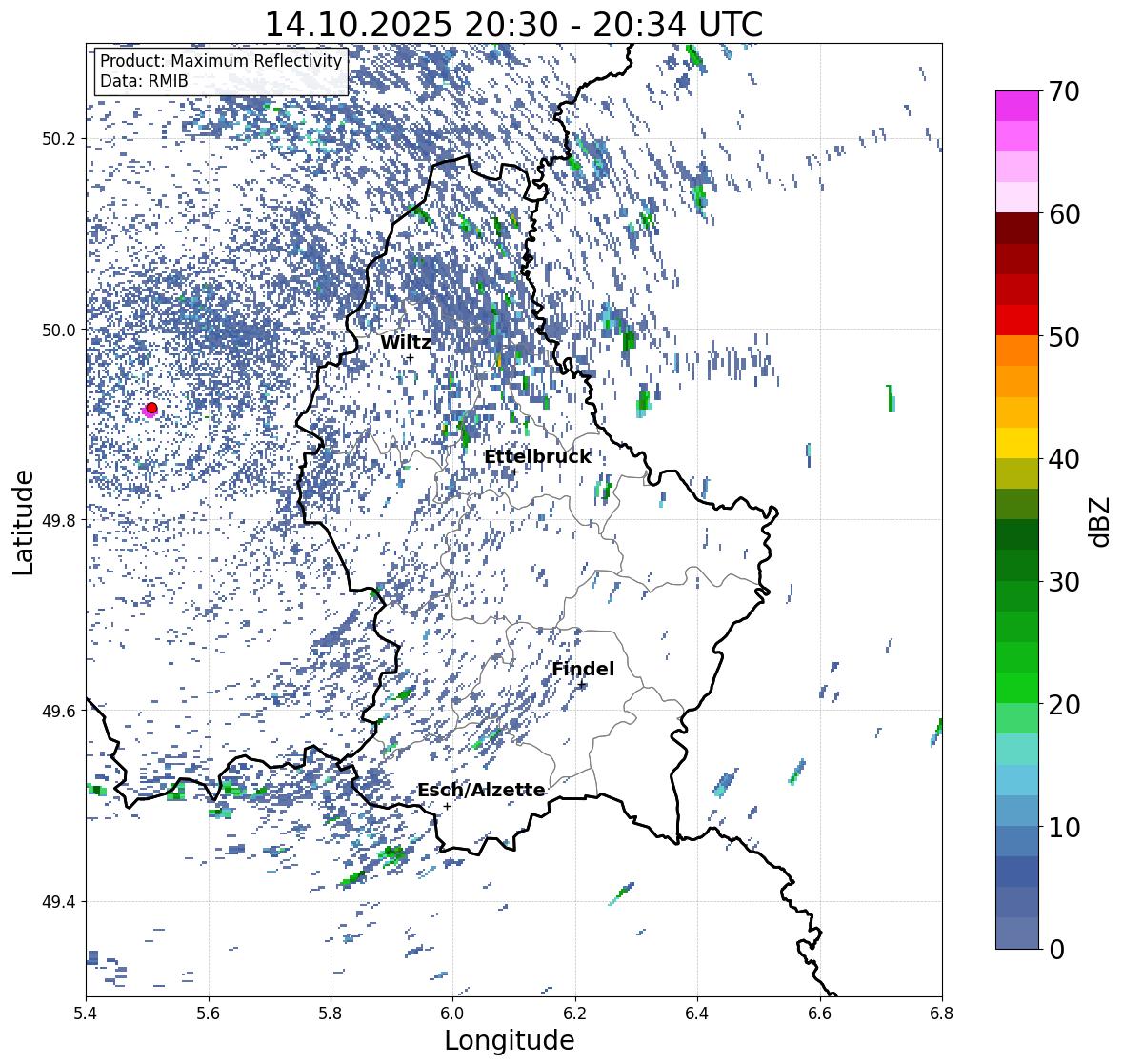
Task: Click the 50.2 latitude tick label
Action: click(59, 139)
